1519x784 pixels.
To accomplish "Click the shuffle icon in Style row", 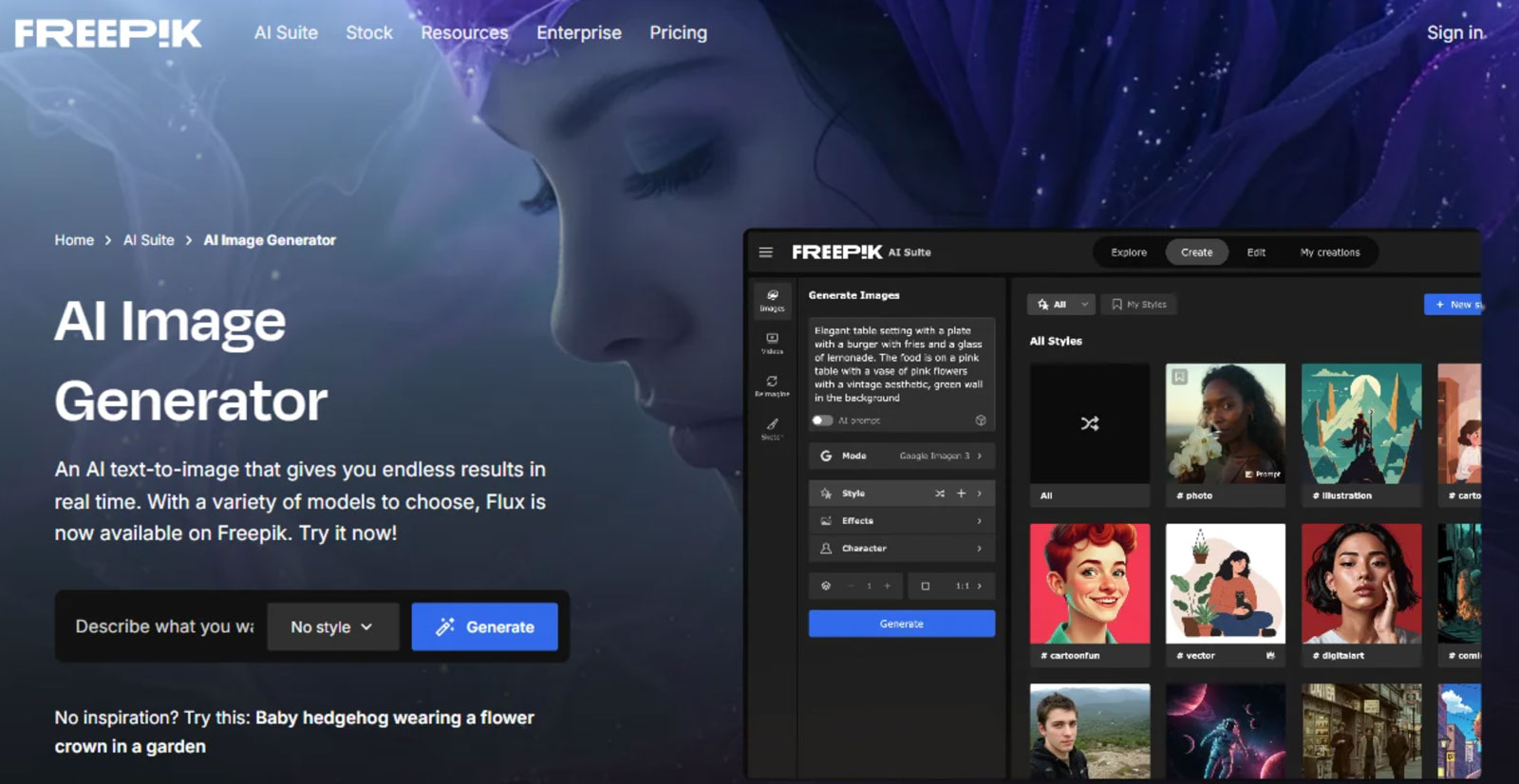I will pos(940,494).
